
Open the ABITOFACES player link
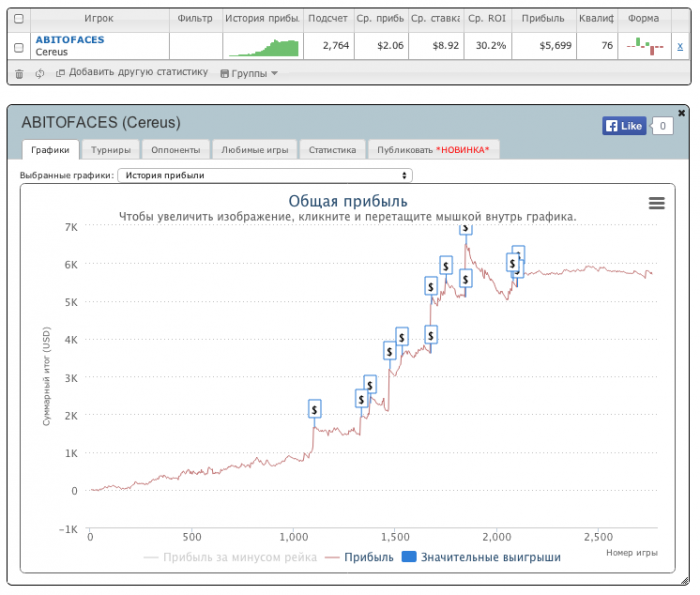tap(69, 40)
